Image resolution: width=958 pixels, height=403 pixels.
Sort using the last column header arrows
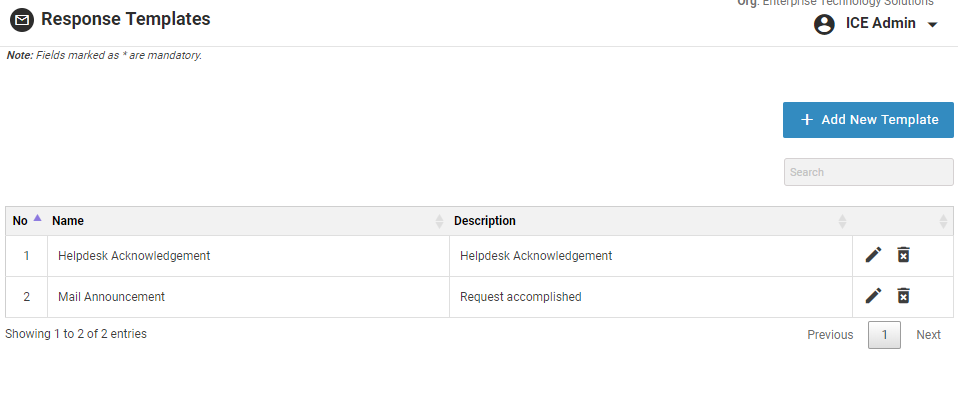(x=942, y=221)
